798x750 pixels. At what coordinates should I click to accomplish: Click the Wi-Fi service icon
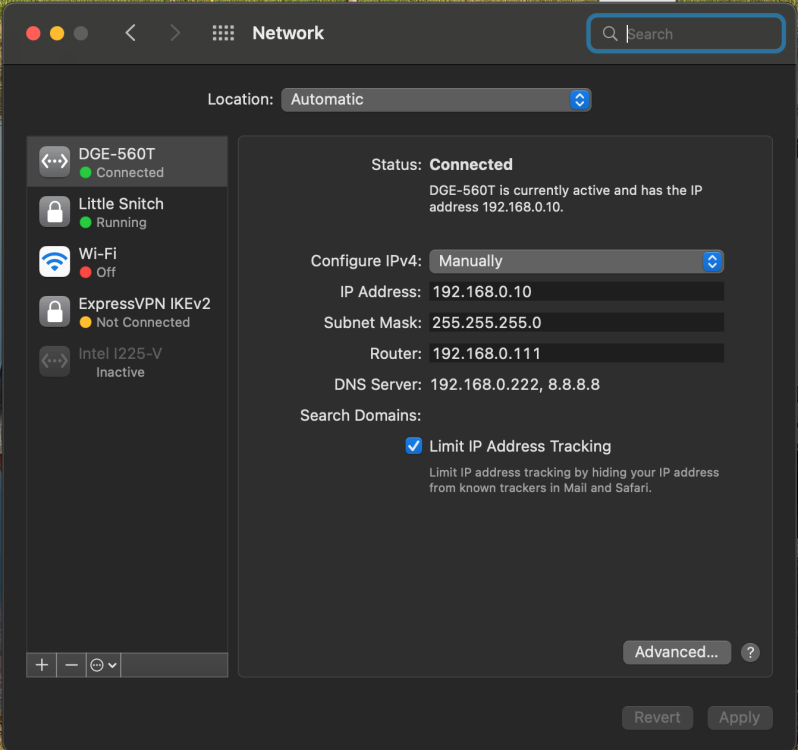[x=54, y=262]
